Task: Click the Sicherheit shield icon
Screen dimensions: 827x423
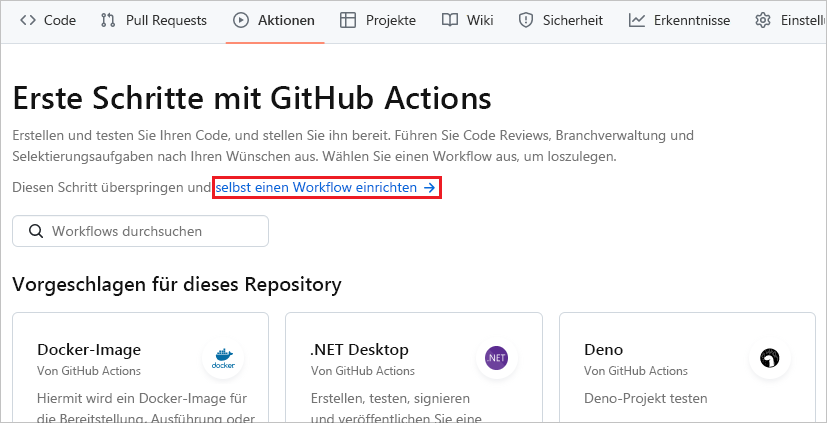Action: [526, 20]
